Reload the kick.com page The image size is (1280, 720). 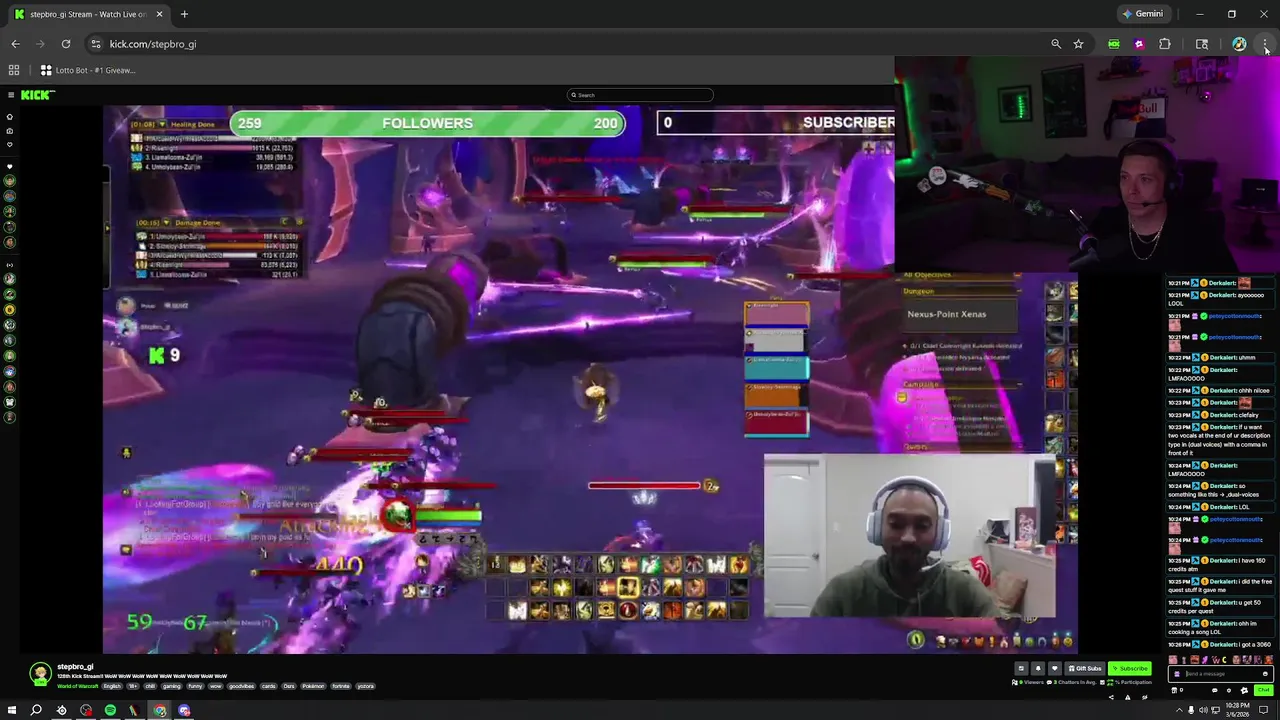[x=66, y=44]
